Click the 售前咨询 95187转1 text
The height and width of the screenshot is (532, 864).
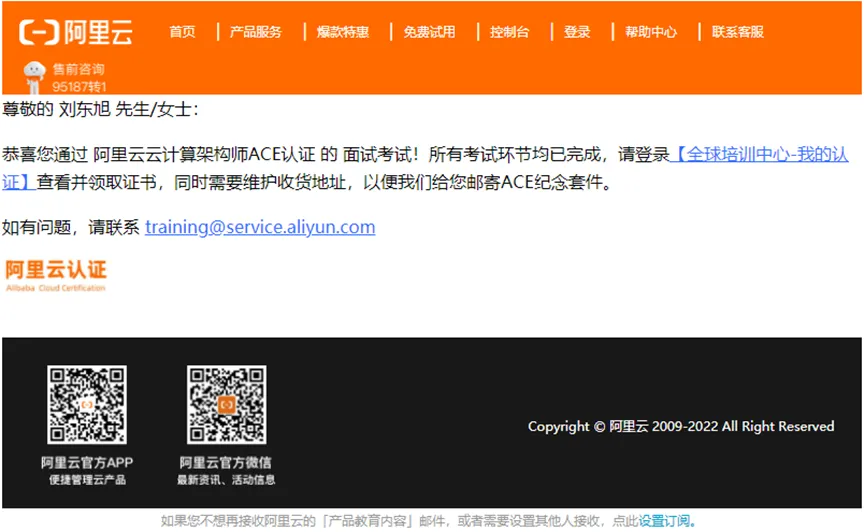pyautogui.click(x=79, y=78)
